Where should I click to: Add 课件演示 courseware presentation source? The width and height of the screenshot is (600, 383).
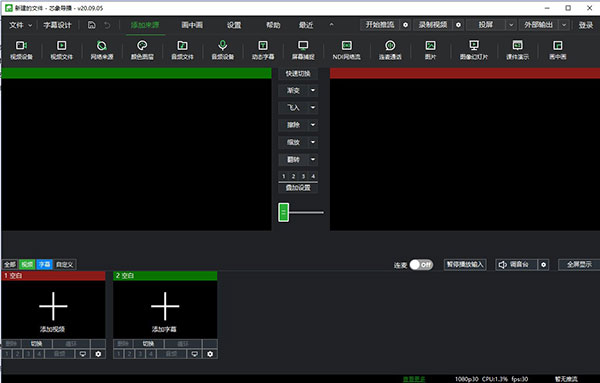(x=517, y=50)
